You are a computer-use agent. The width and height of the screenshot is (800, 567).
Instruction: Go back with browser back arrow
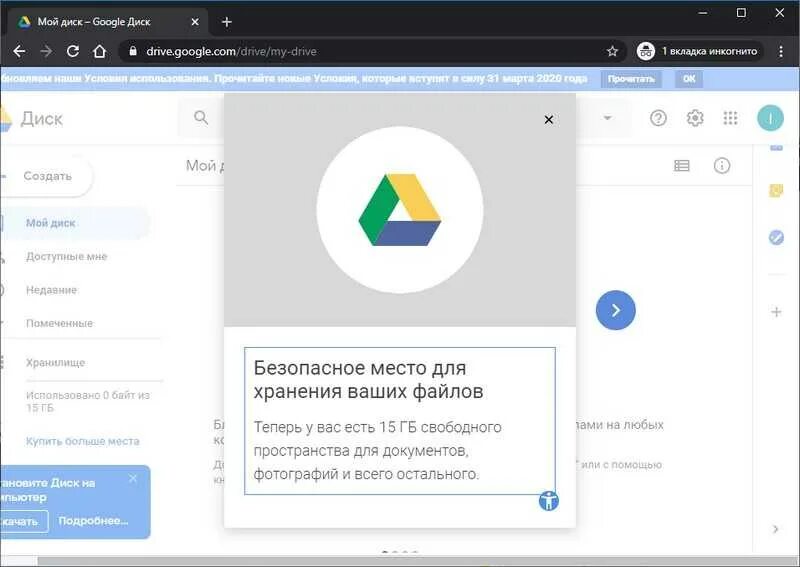(19, 51)
